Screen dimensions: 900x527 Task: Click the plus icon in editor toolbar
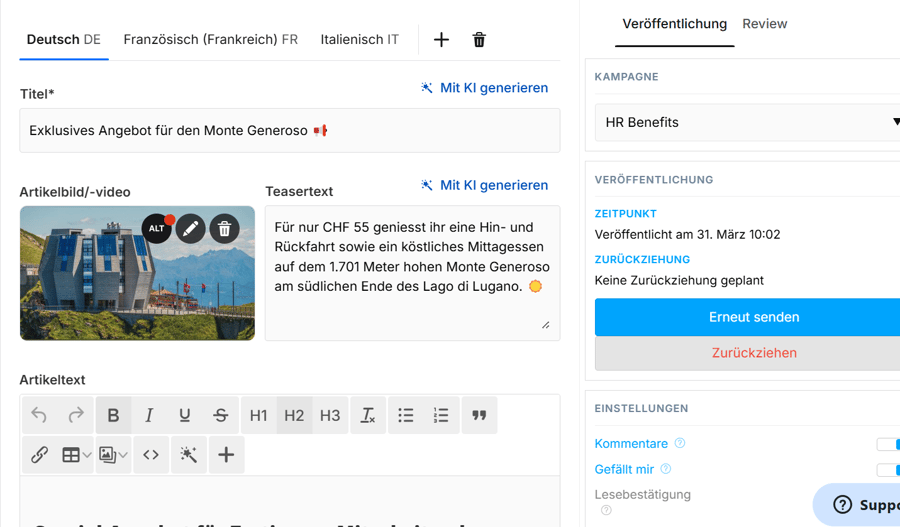click(x=226, y=455)
